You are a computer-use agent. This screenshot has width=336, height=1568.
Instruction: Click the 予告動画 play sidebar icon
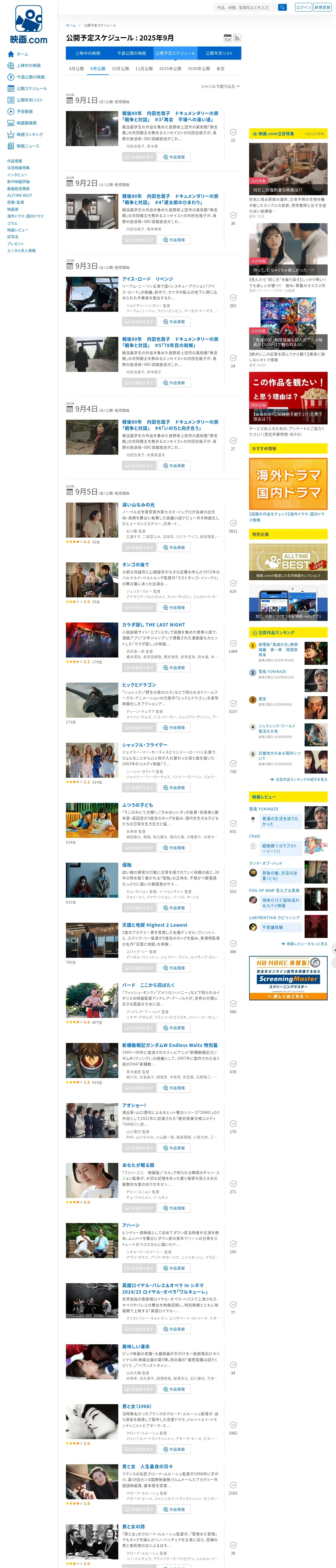[x=10, y=111]
